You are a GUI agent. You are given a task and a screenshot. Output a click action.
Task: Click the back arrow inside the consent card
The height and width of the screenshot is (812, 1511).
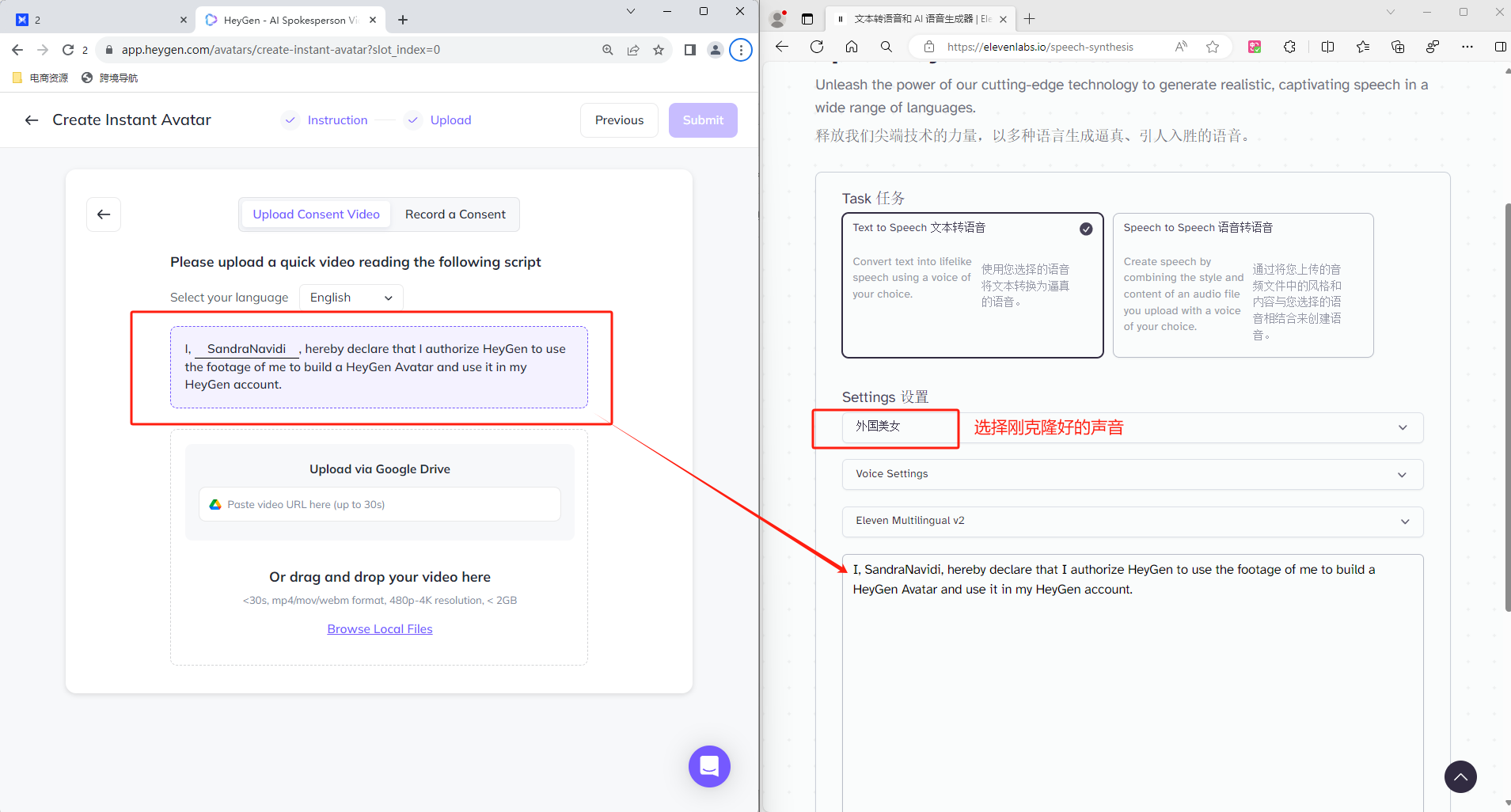click(x=104, y=214)
